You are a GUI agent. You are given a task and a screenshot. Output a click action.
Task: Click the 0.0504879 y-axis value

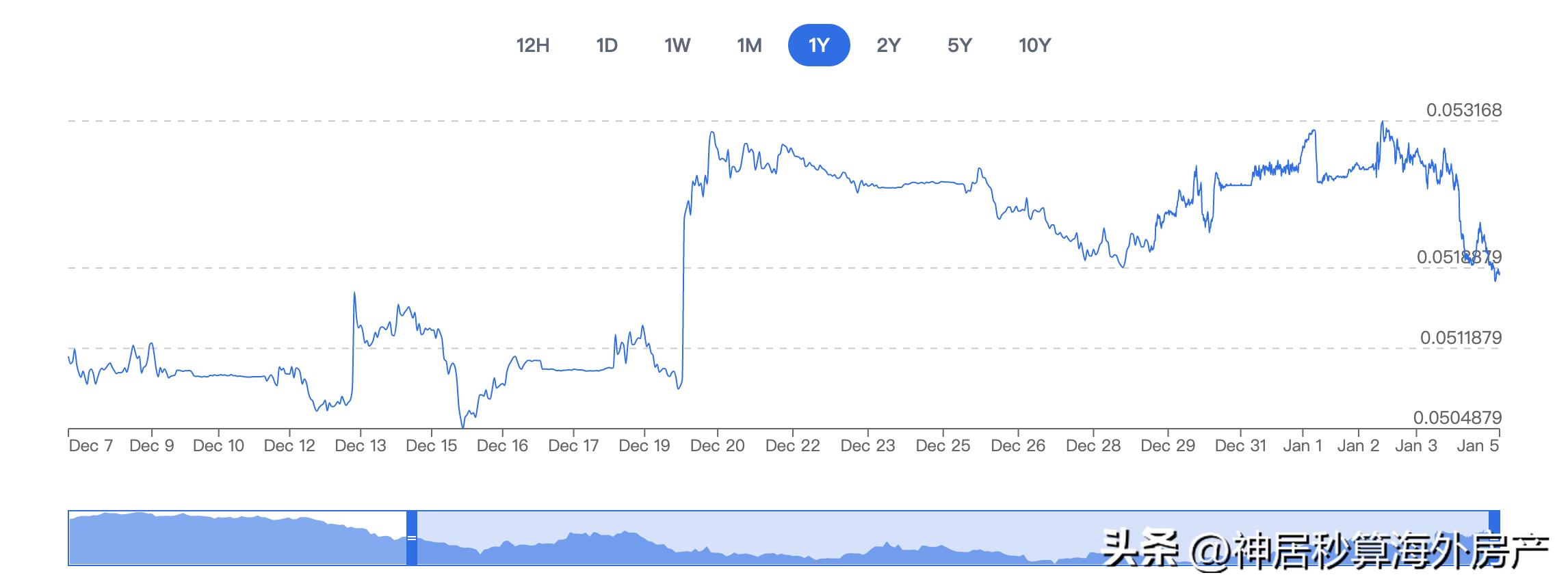(x=1457, y=418)
